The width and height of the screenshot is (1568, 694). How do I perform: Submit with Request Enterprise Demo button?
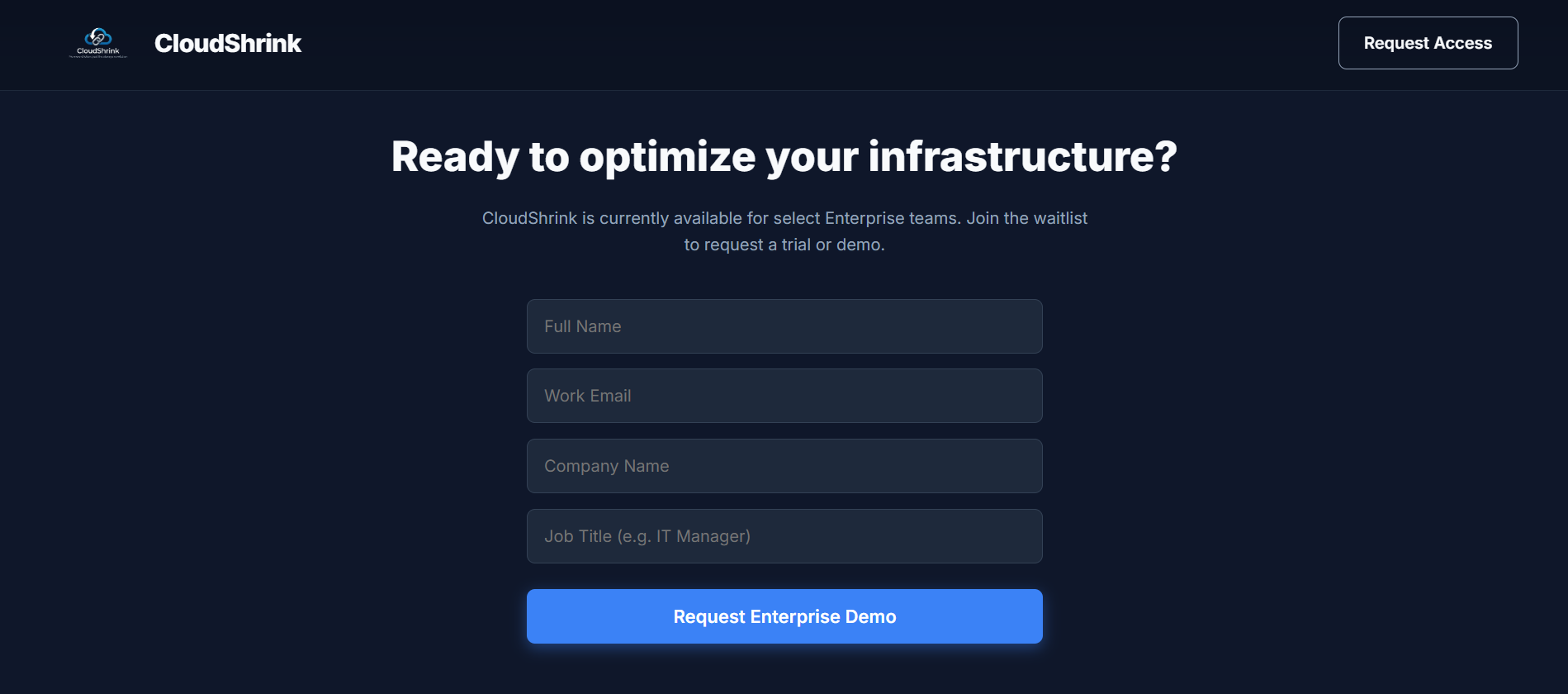pyautogui.click(x=784, y=616)
